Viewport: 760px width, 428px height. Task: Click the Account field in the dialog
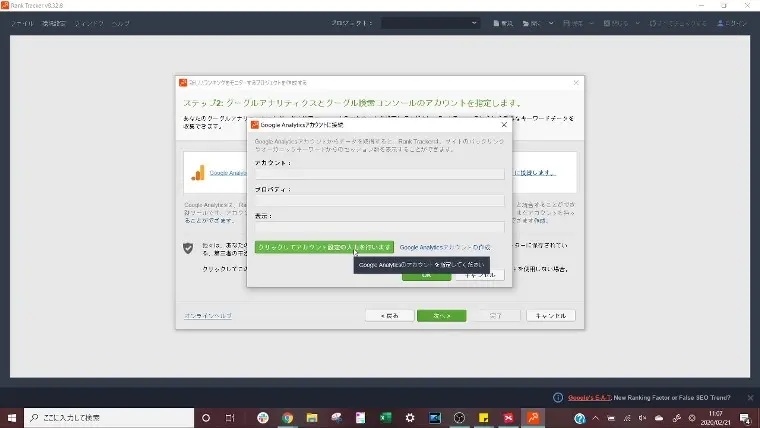379,174
